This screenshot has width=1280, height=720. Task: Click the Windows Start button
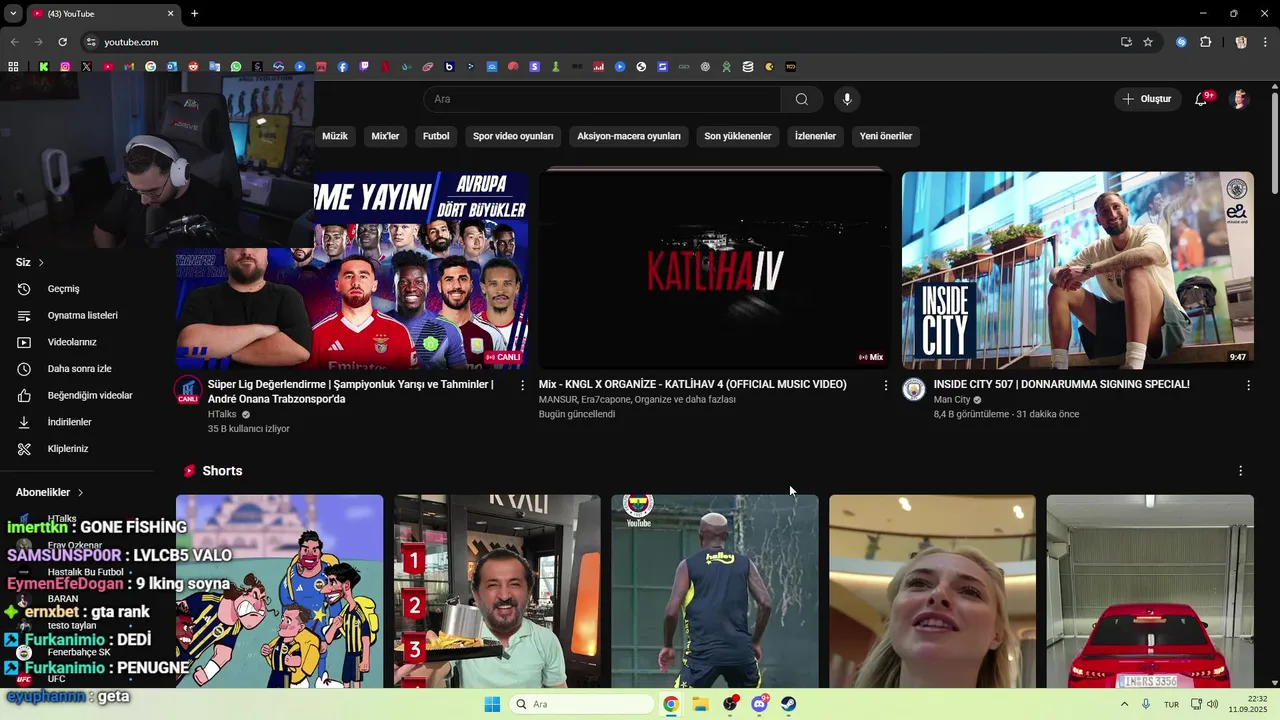click(x=492, y=704)
